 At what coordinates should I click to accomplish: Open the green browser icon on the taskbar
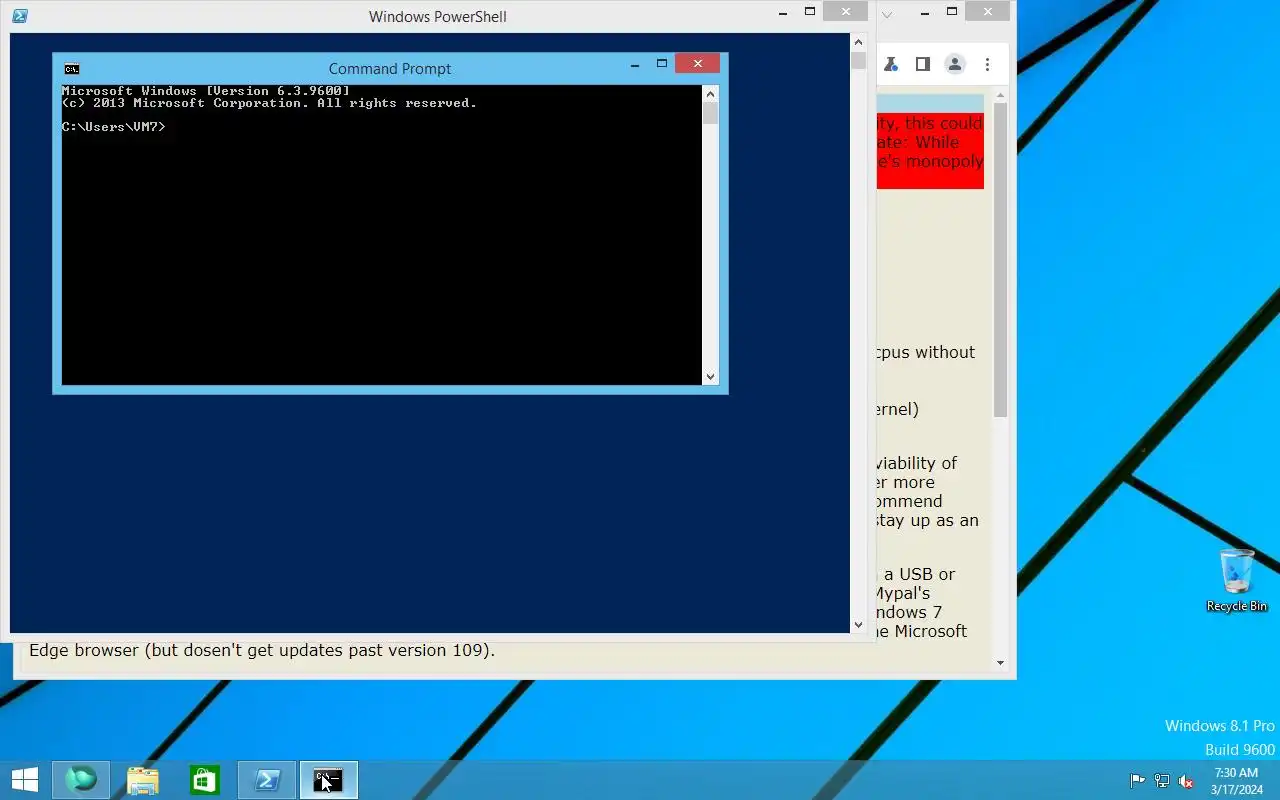point(81,780)
